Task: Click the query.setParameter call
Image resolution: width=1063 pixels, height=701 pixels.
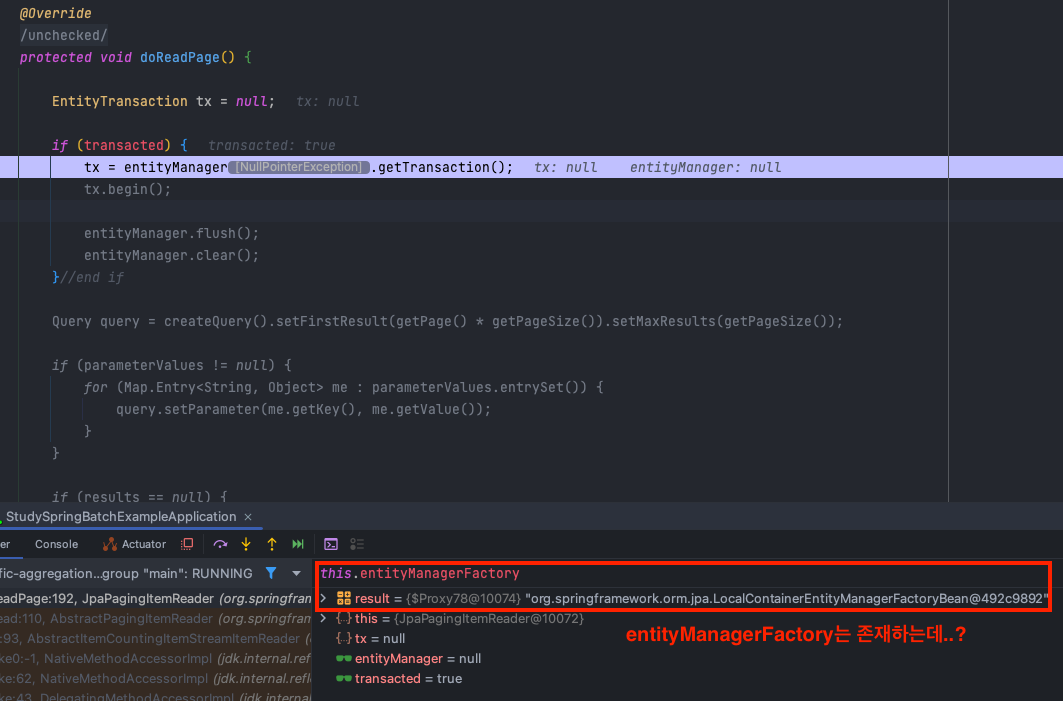Action: [303, 409]
